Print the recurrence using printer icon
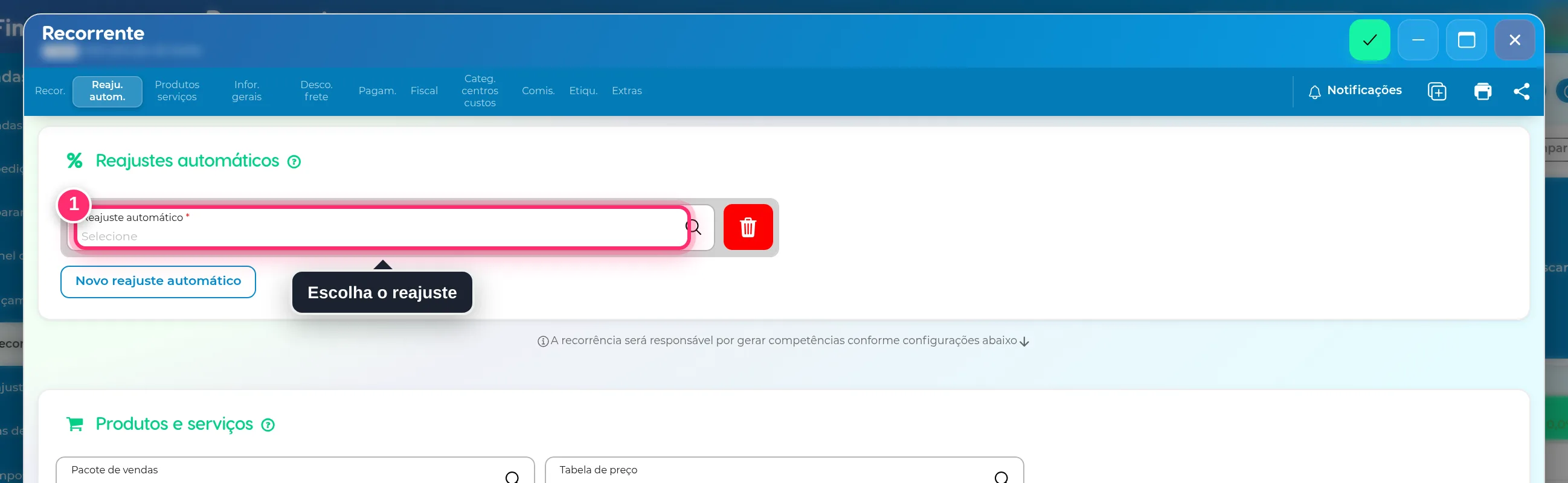1568x483 pixels. tap(1482, 91)
